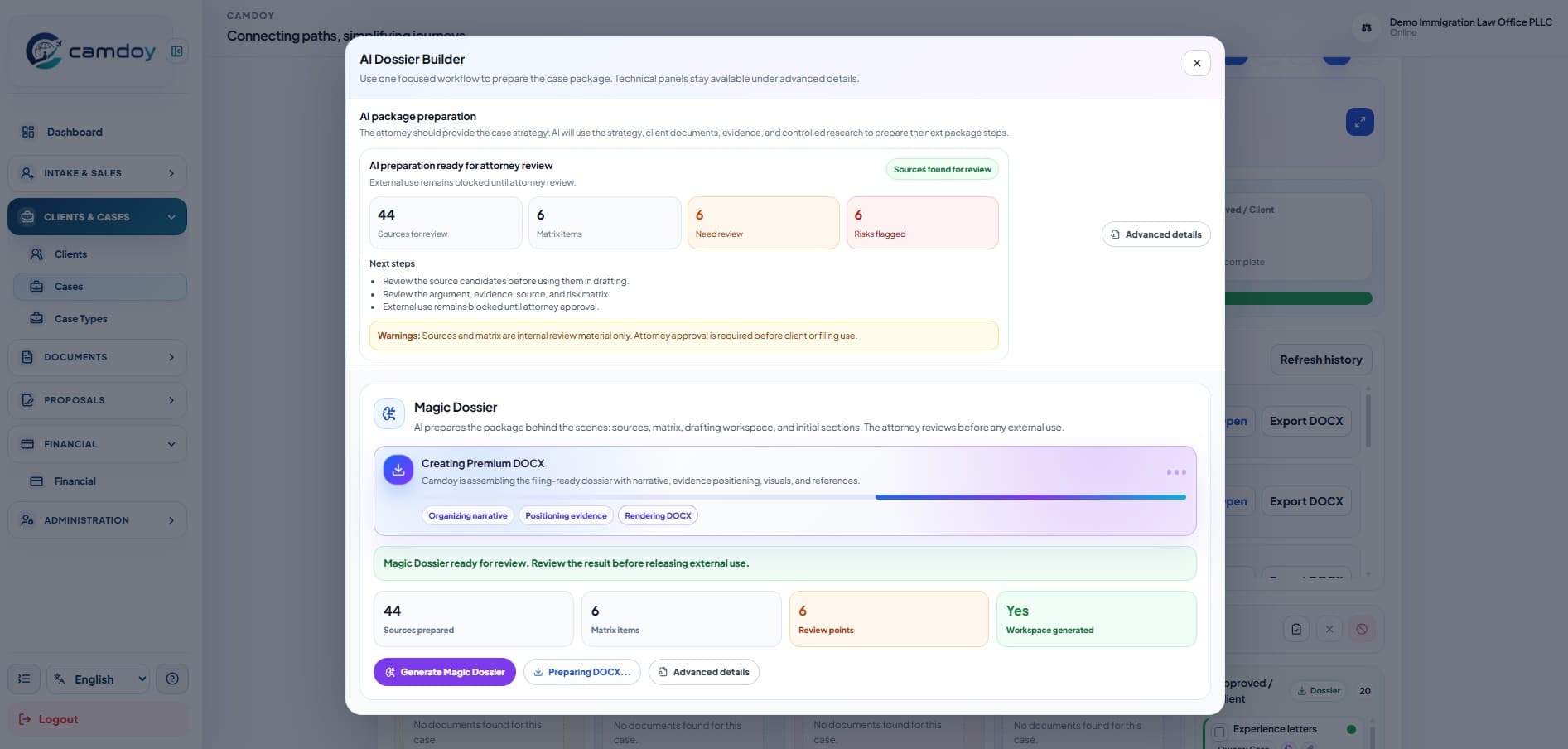
Task: Click the Camdoy logo
Action: 90,51
